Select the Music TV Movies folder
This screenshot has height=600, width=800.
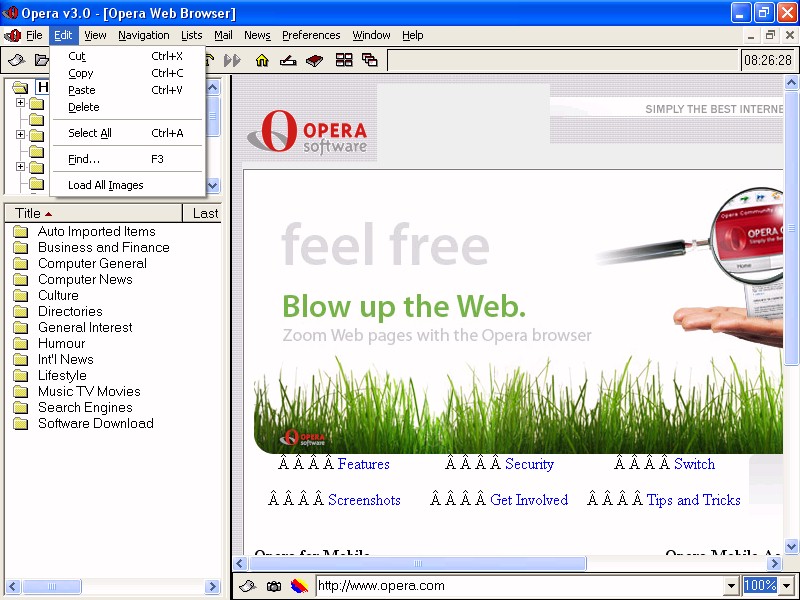(x=89, y=391)
